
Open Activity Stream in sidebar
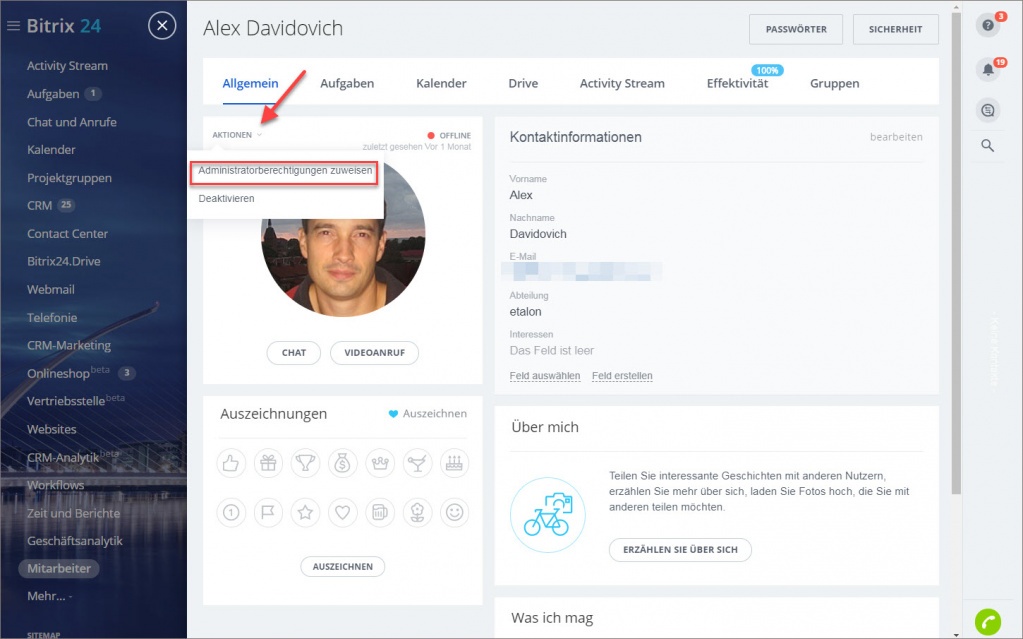[x=67, y=66]
